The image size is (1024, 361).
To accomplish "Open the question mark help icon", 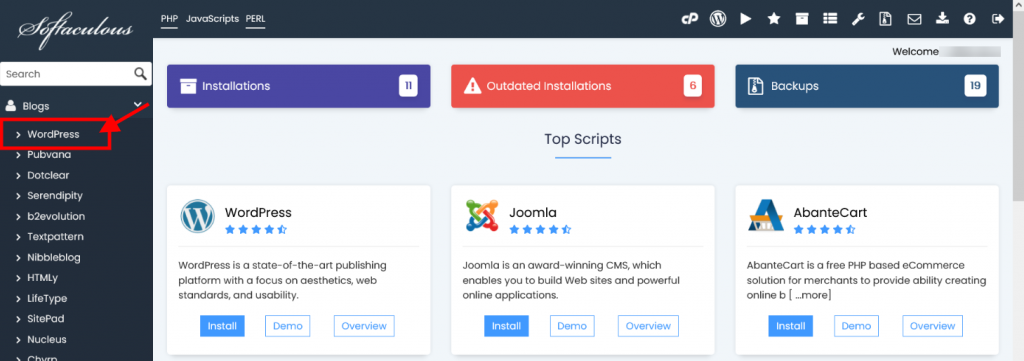I will tap(970, 19).
